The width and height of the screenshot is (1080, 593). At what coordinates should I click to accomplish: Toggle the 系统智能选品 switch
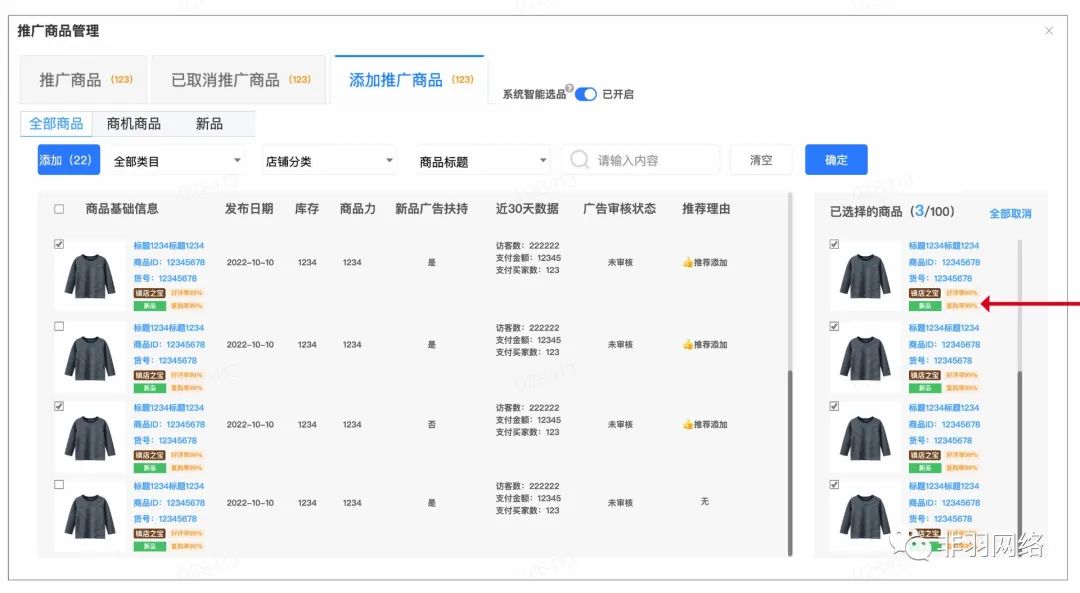coord(586,94)
